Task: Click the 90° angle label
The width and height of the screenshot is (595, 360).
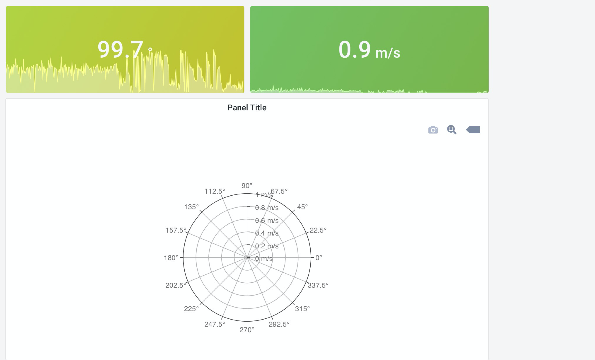Action: tap(247, 186)
